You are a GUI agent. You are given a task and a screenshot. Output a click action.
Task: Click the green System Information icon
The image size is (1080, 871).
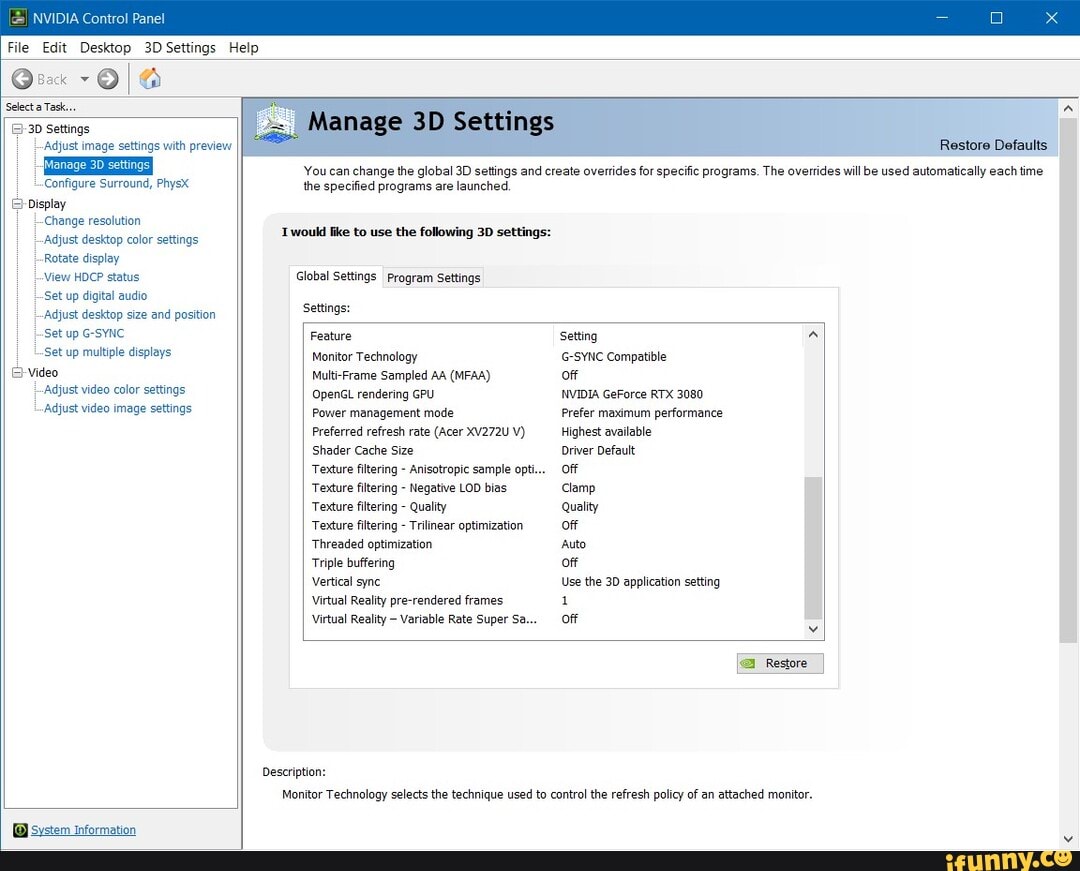[x=20, y=830]
